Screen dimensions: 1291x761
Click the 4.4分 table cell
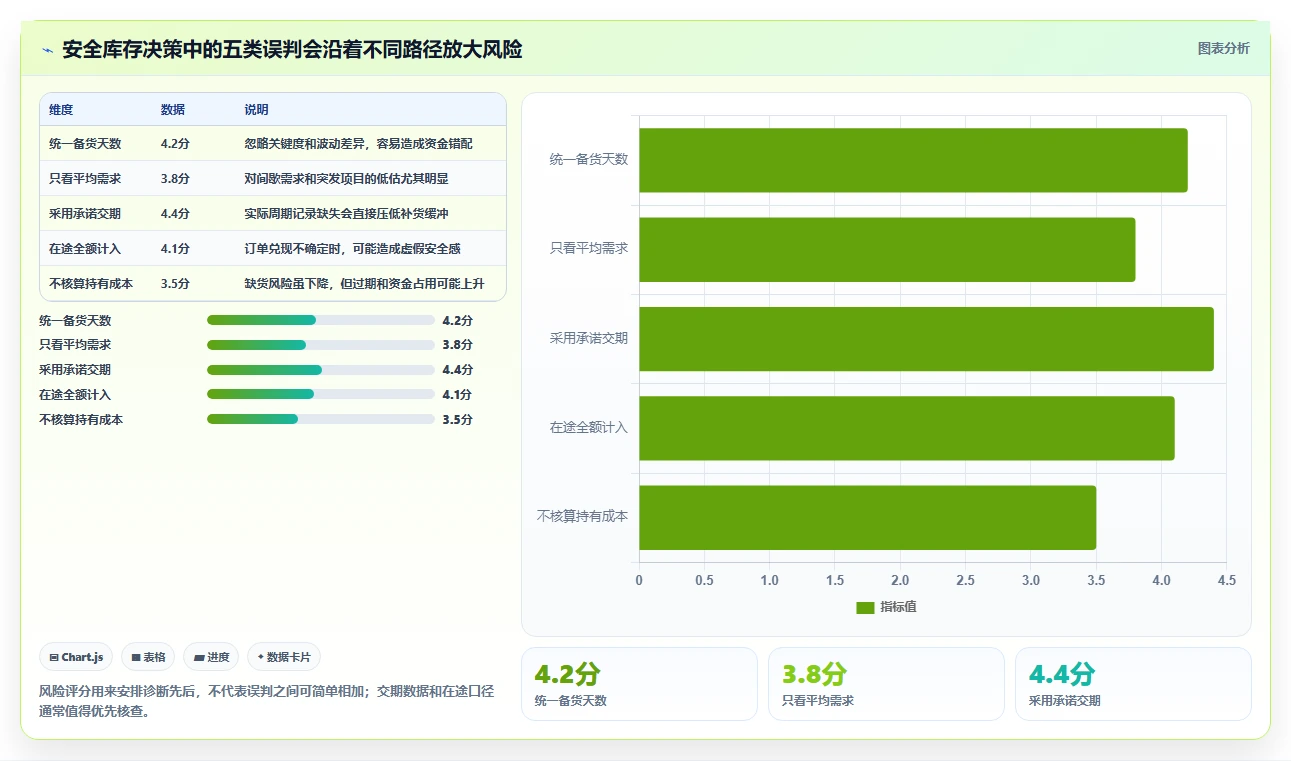click(175, 214)
